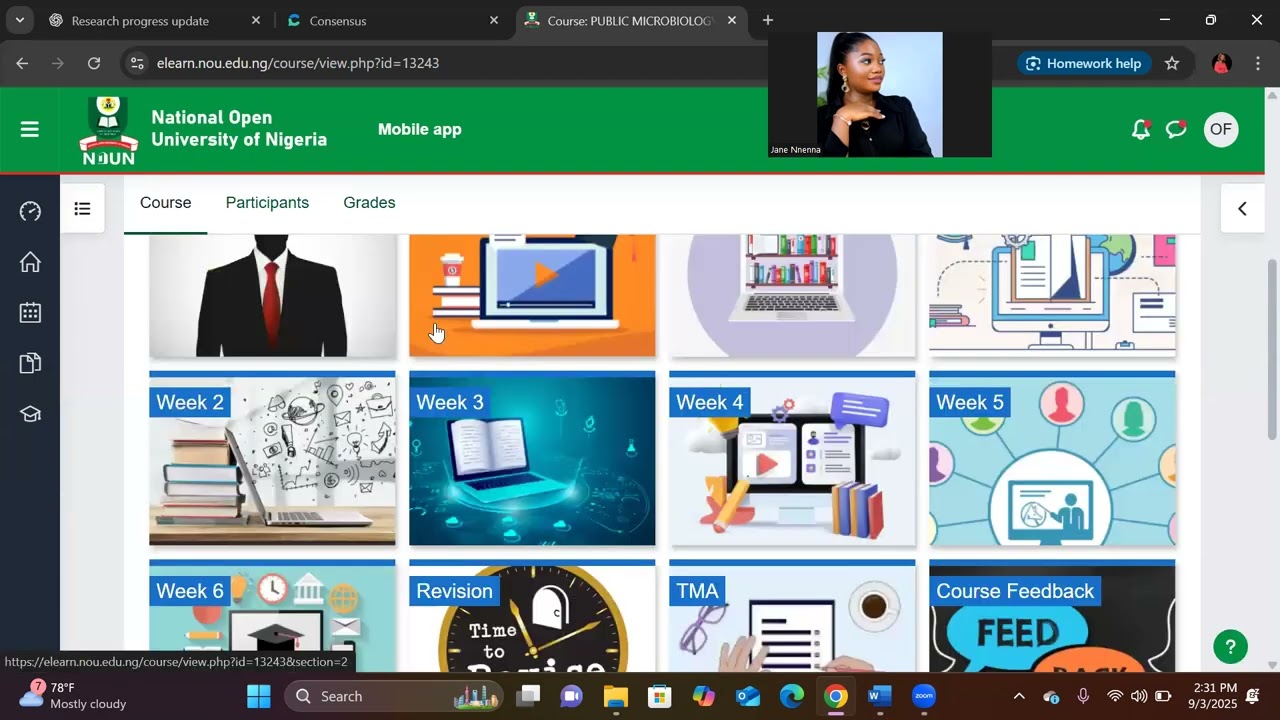The image size is (1280, 720).
Task: Open the volume speaker tray icon
Action: (1138, 696)
